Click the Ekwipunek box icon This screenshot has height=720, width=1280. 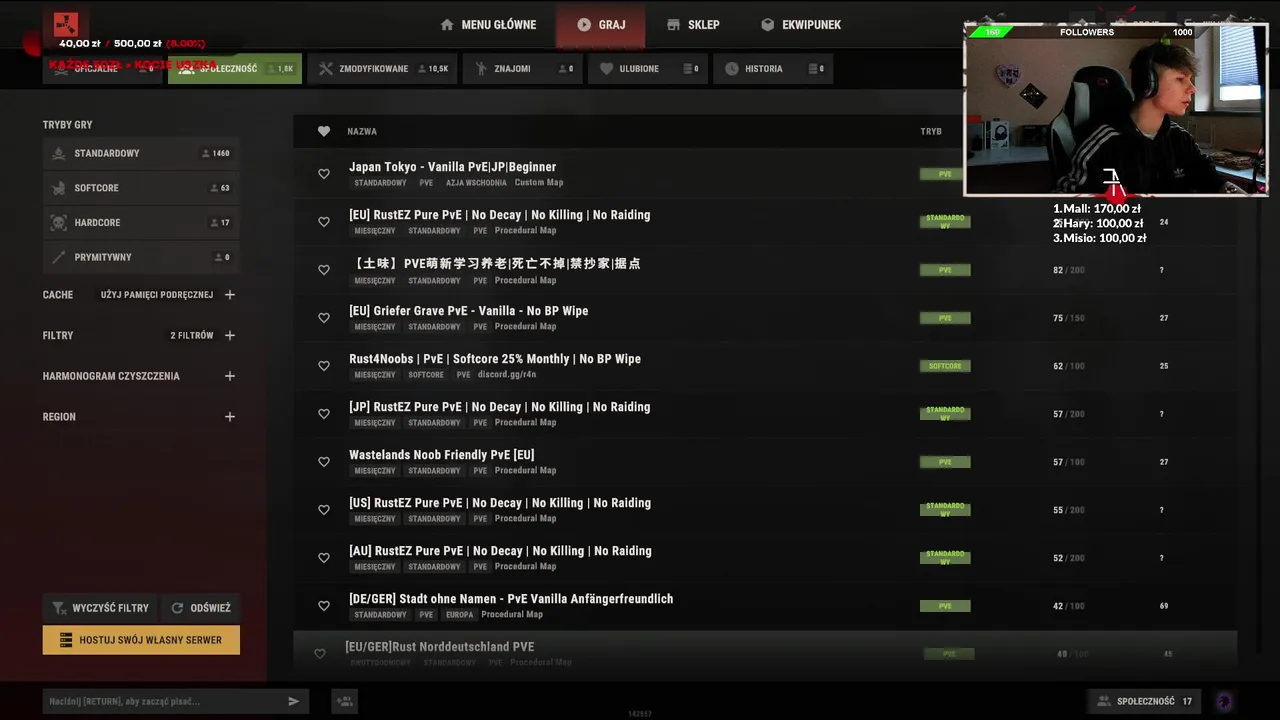(767, 24)
